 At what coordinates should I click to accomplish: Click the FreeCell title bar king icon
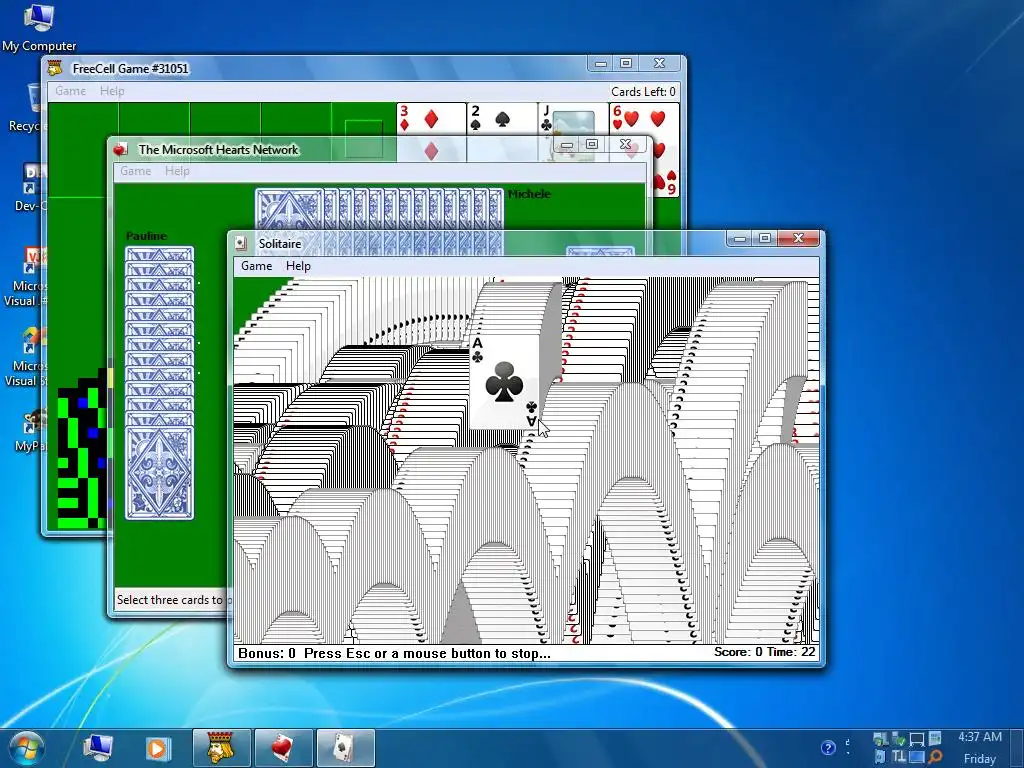(55, 68)
